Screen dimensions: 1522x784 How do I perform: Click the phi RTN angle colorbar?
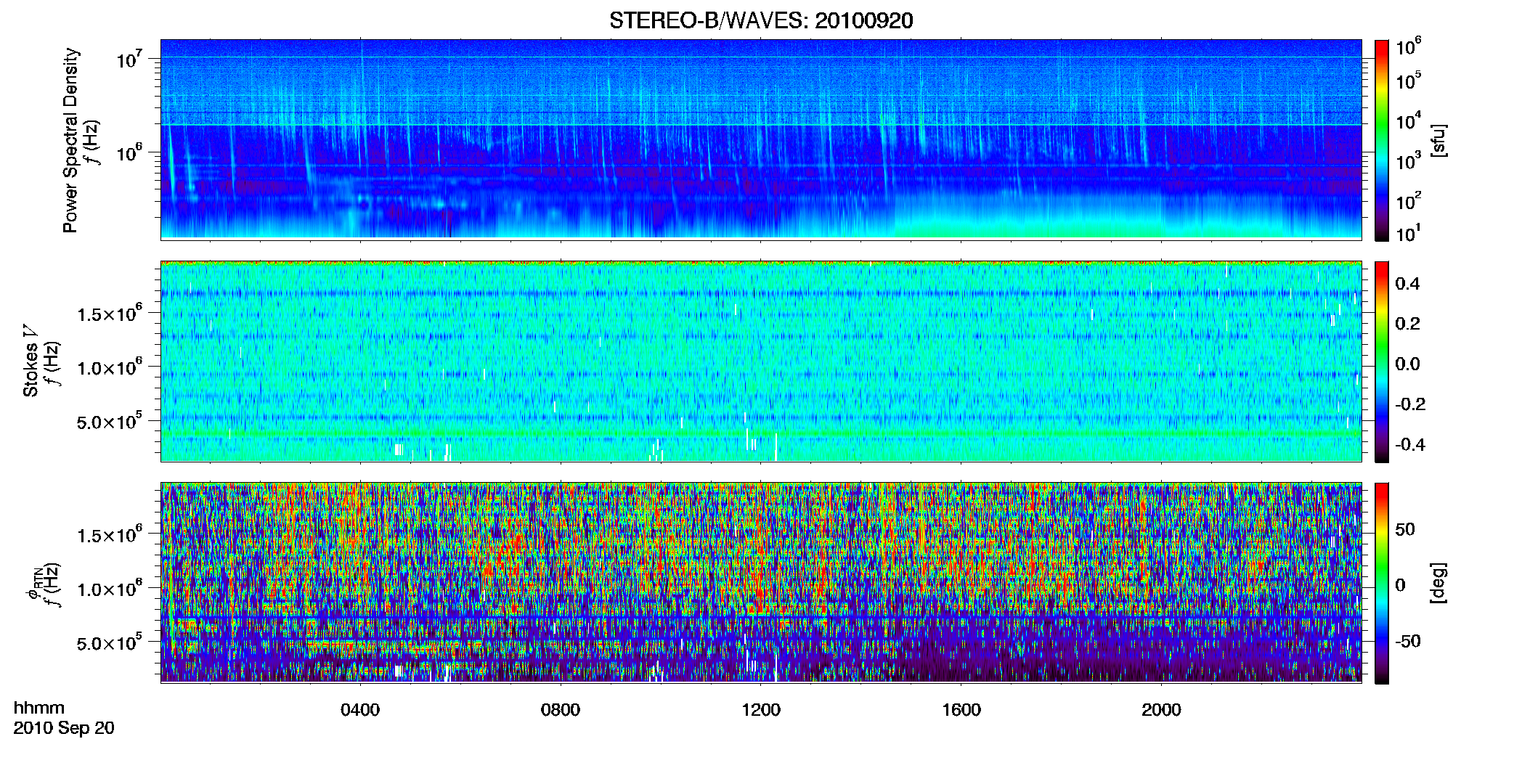point(1382,583)
